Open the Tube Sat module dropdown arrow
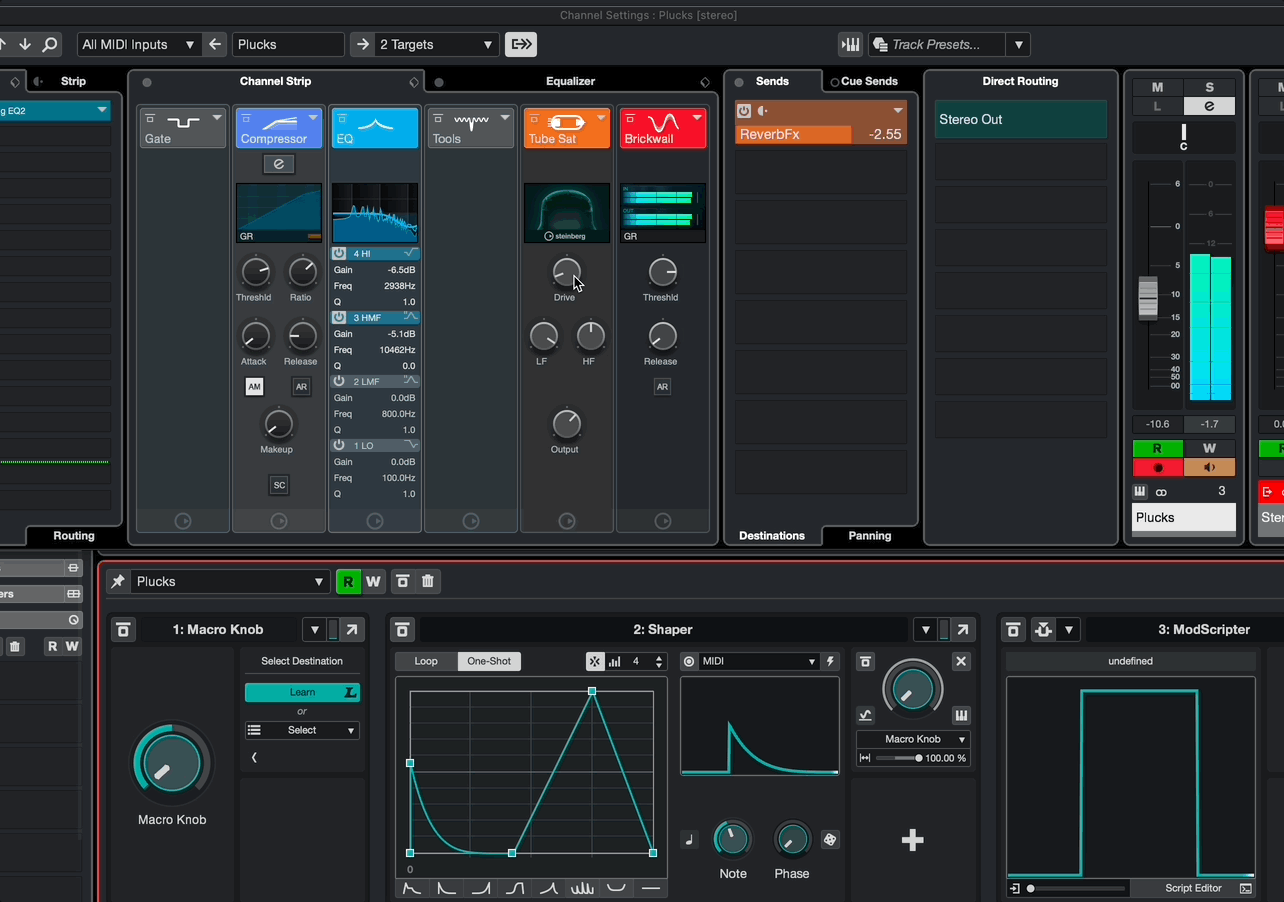This screenshot has width=1284, height=902. pos(601,118)
